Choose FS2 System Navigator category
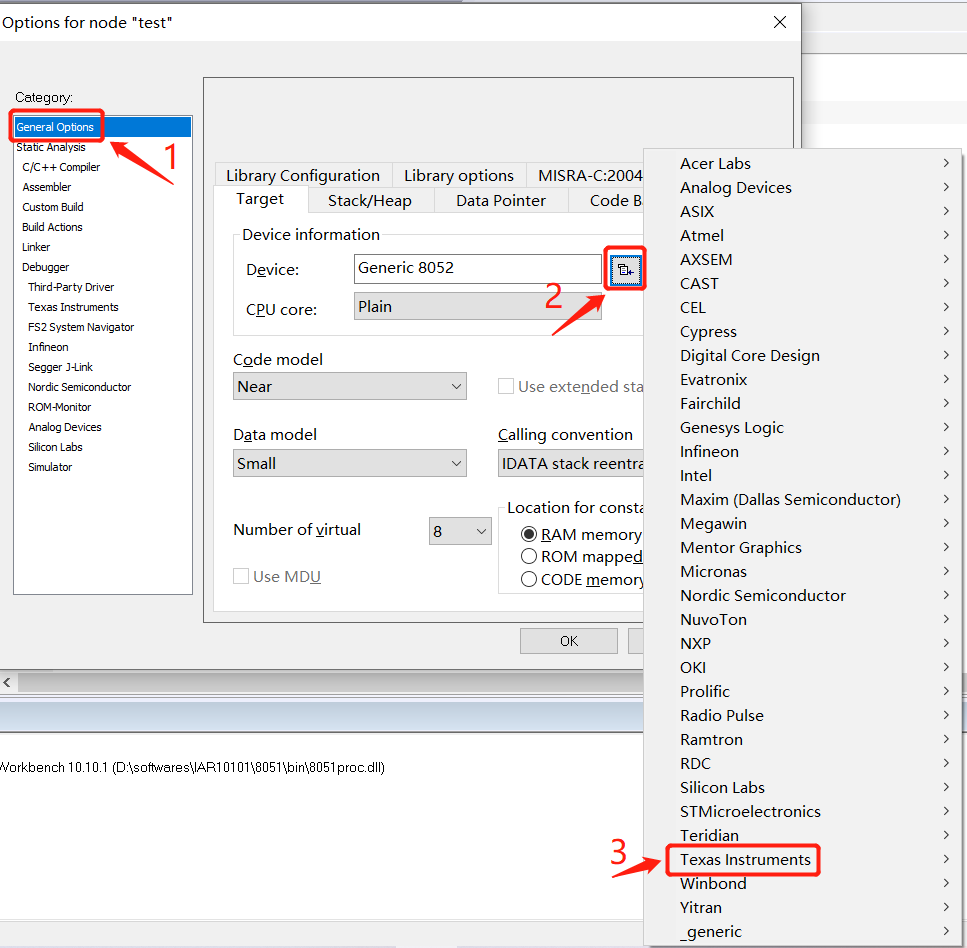This screenshot has width=967, height=948. 81,327
